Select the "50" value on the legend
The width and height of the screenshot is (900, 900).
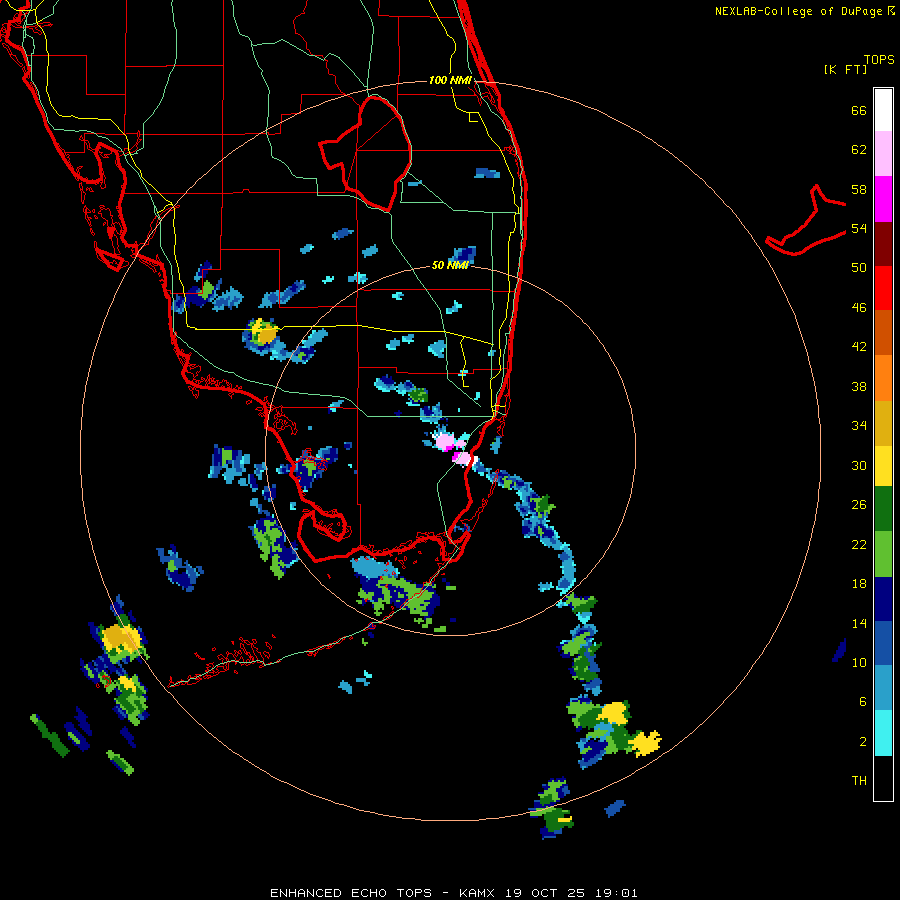[x=859, y=267]
